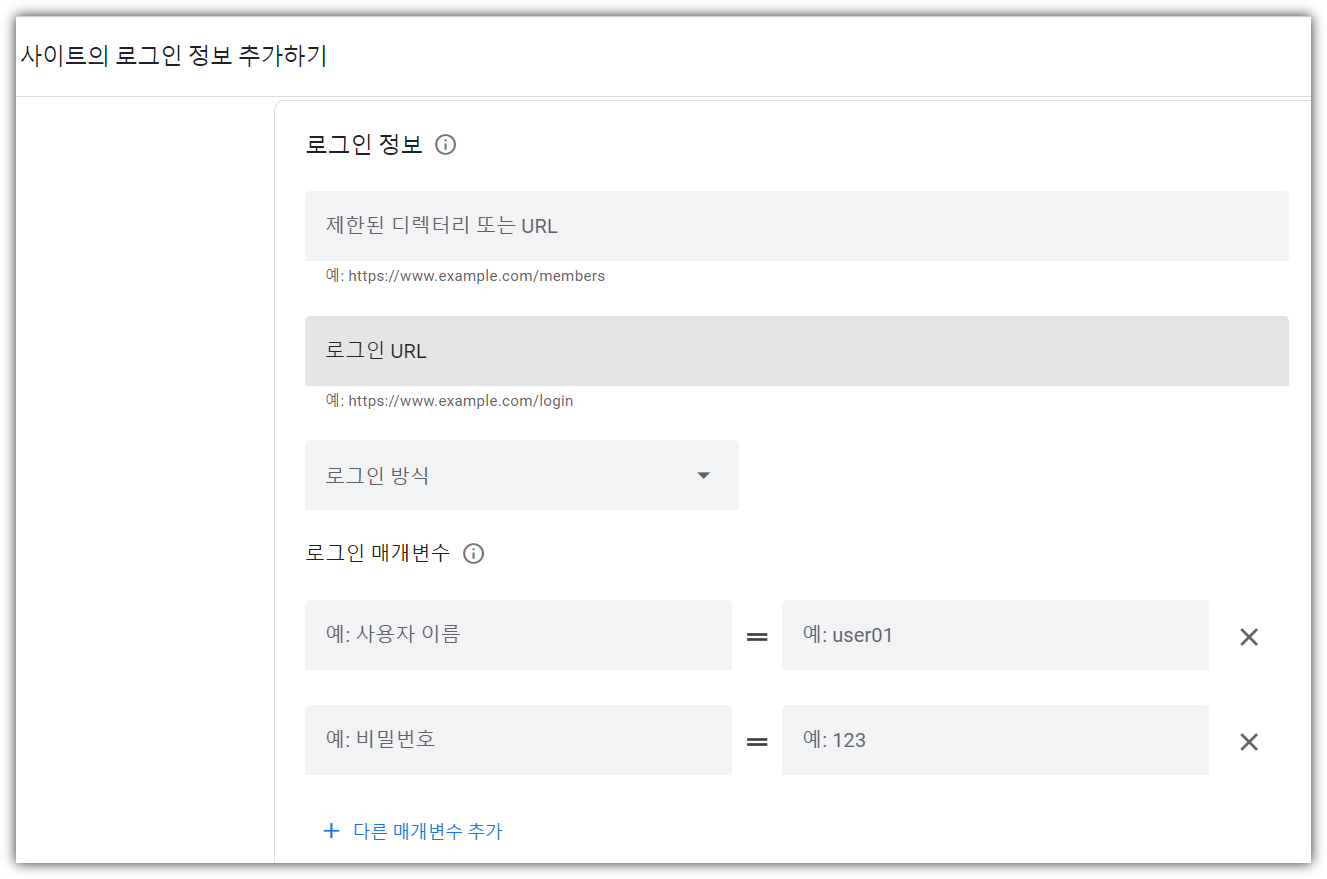
Task: Click the dropdown arrow inside 로그인 방식 box
Action: [x=703, y=475]
